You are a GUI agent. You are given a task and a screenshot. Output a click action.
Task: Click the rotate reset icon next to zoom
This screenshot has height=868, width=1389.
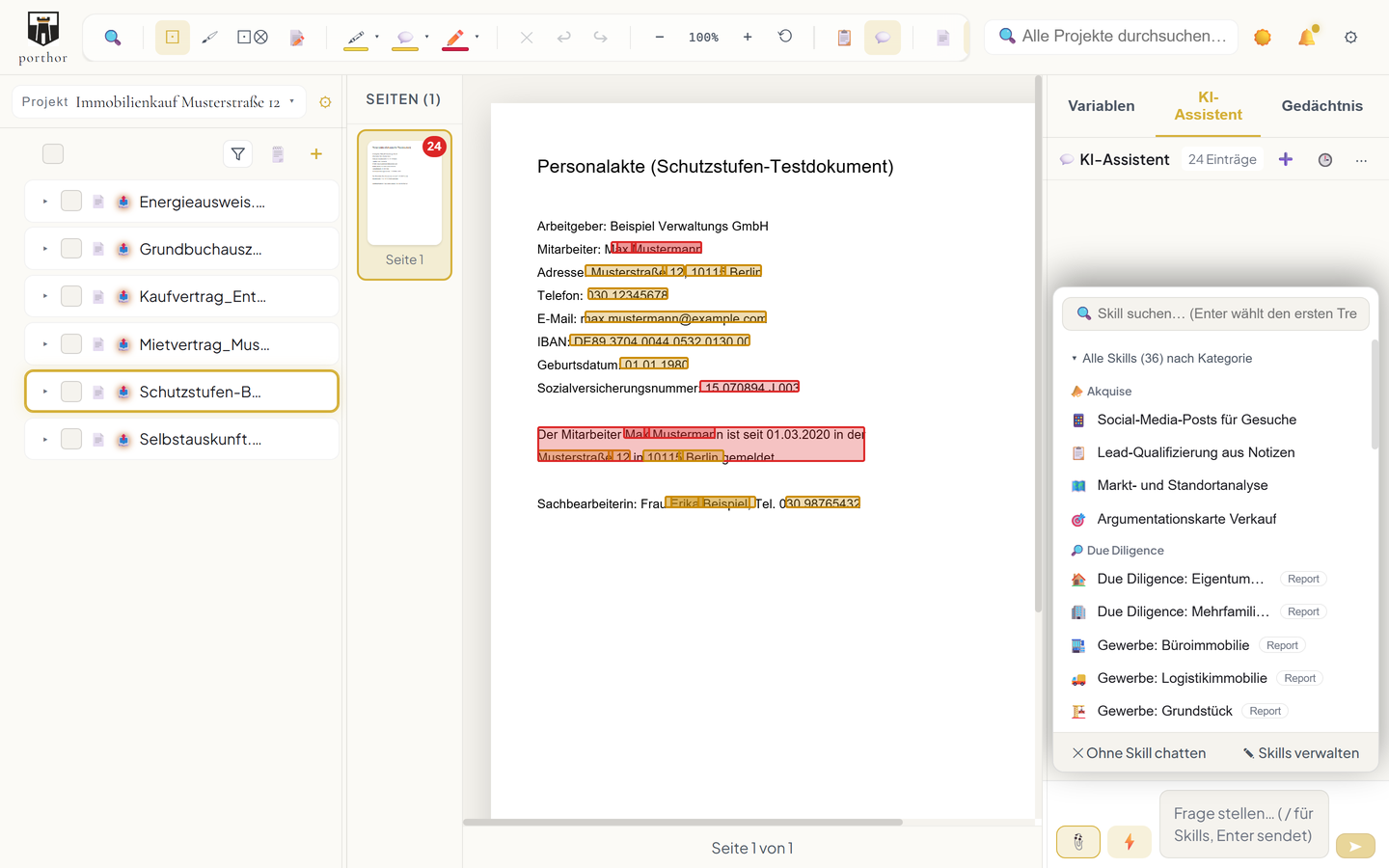785,37
